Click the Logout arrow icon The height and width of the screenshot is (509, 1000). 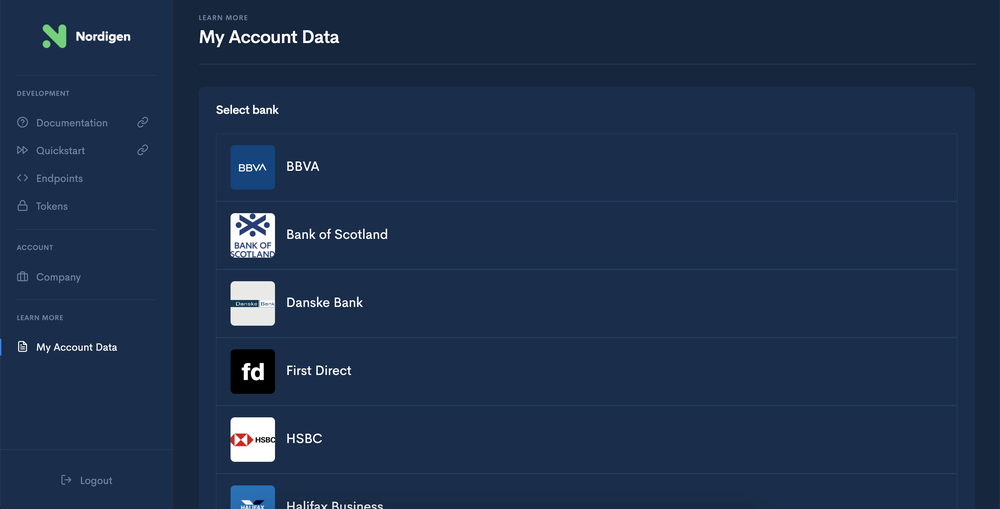66,480
